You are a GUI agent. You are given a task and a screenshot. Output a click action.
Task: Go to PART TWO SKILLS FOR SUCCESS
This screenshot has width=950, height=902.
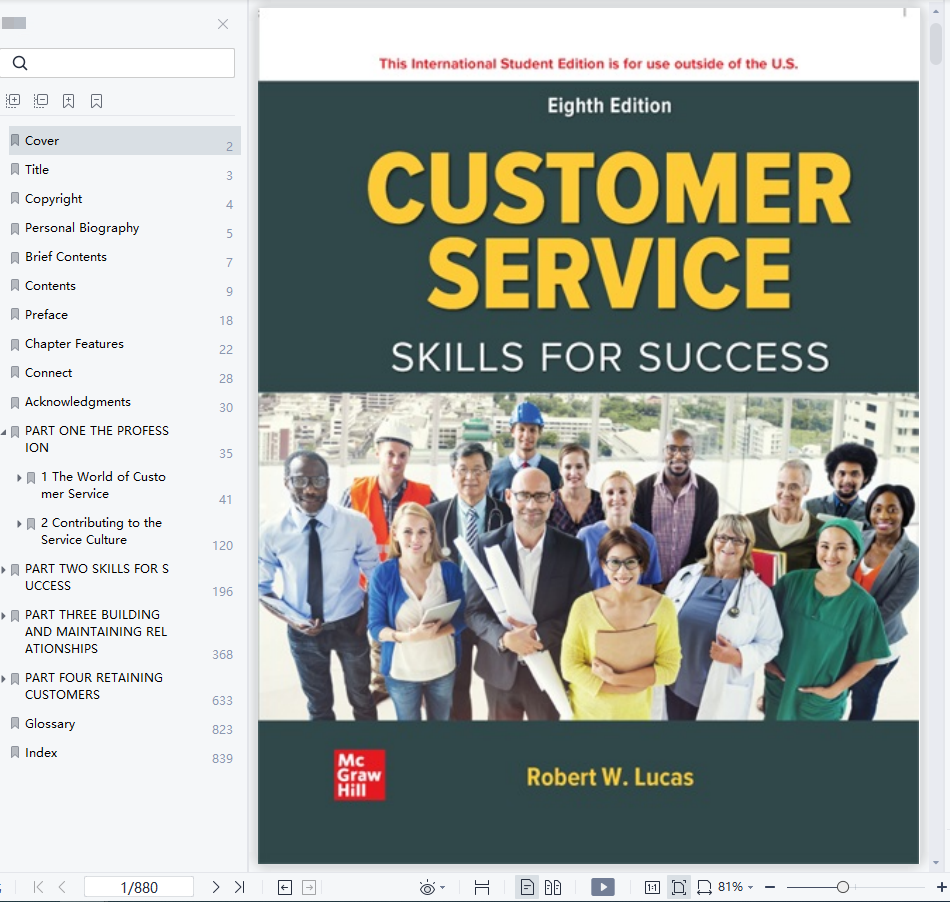click(x=97, y=577)
